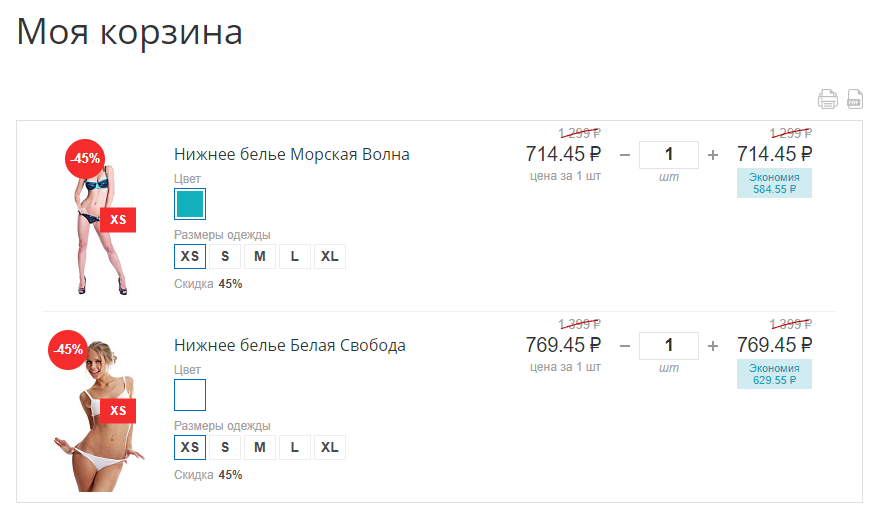The width and height of the screenshot is (882, 510).
Task: Focus the quantity field of Белая Свобода
Action: (x=668, y=346)
